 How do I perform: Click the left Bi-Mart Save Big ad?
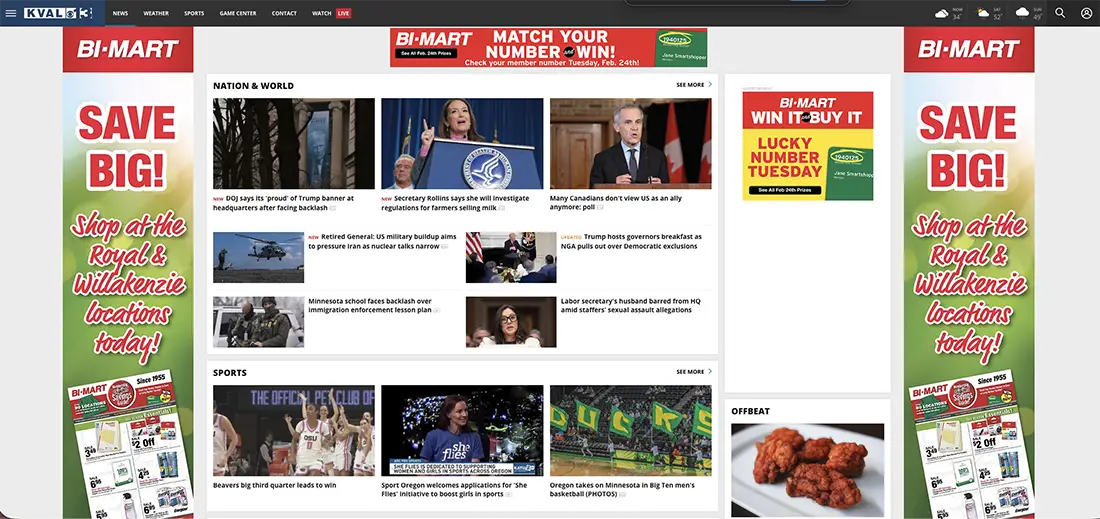coord(128,273)
